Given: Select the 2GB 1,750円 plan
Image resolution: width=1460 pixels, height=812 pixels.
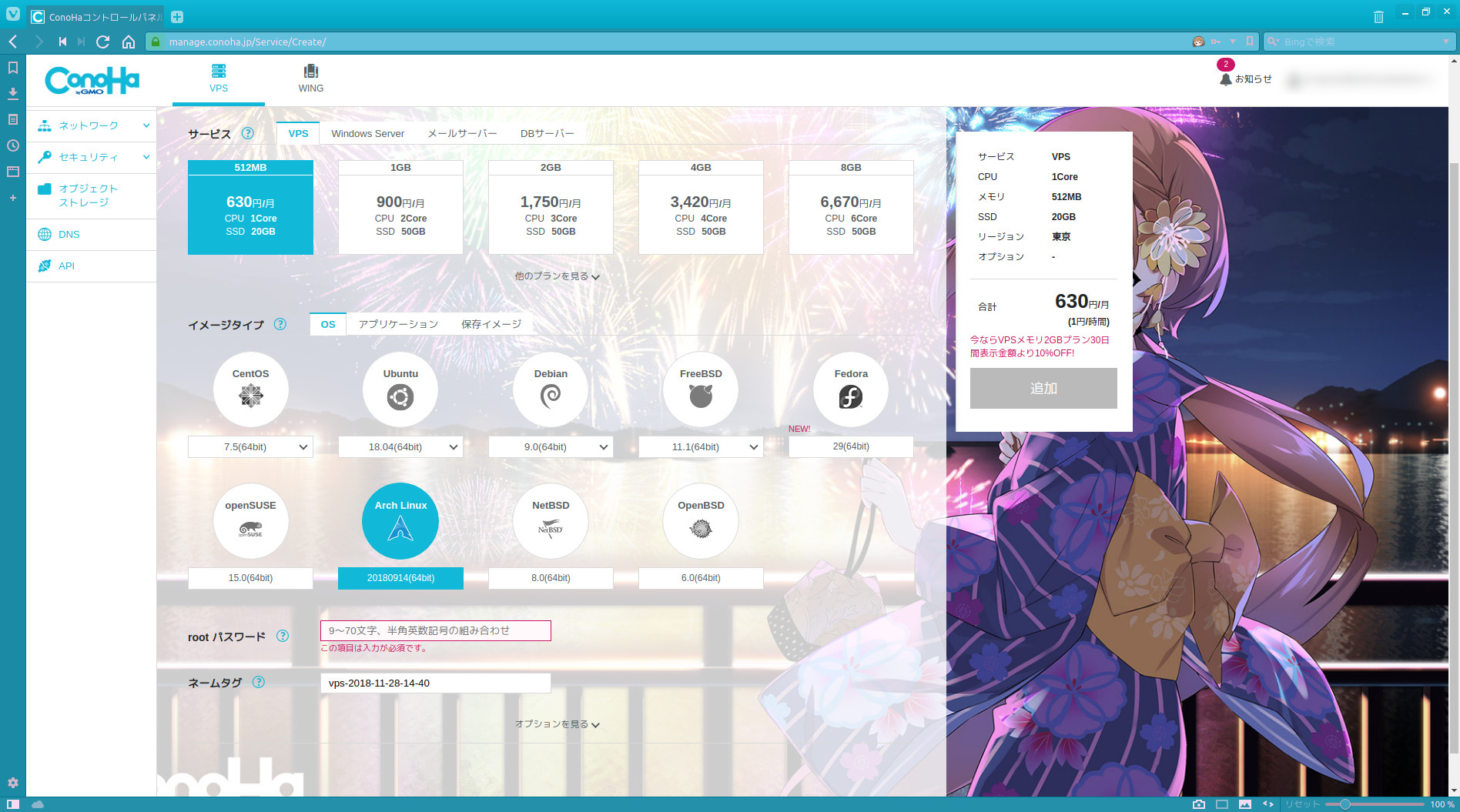Looking at the screenshot, I should point(551,207).
